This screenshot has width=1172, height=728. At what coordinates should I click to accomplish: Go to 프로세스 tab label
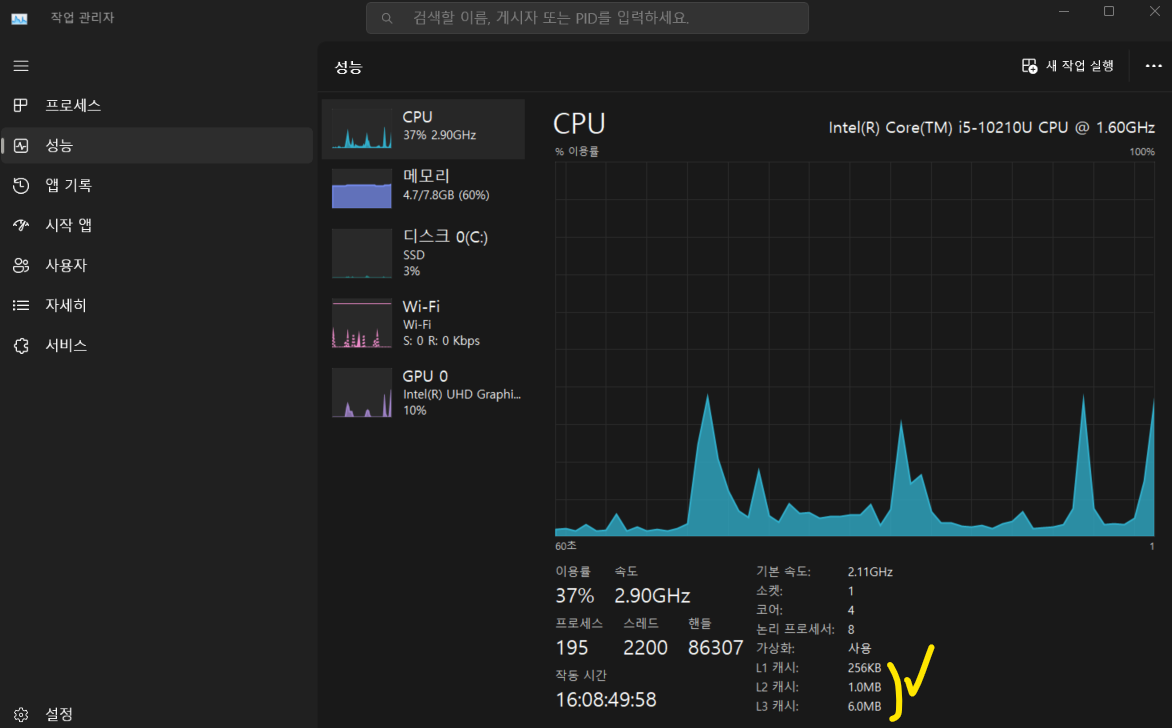tap(73, 105)
